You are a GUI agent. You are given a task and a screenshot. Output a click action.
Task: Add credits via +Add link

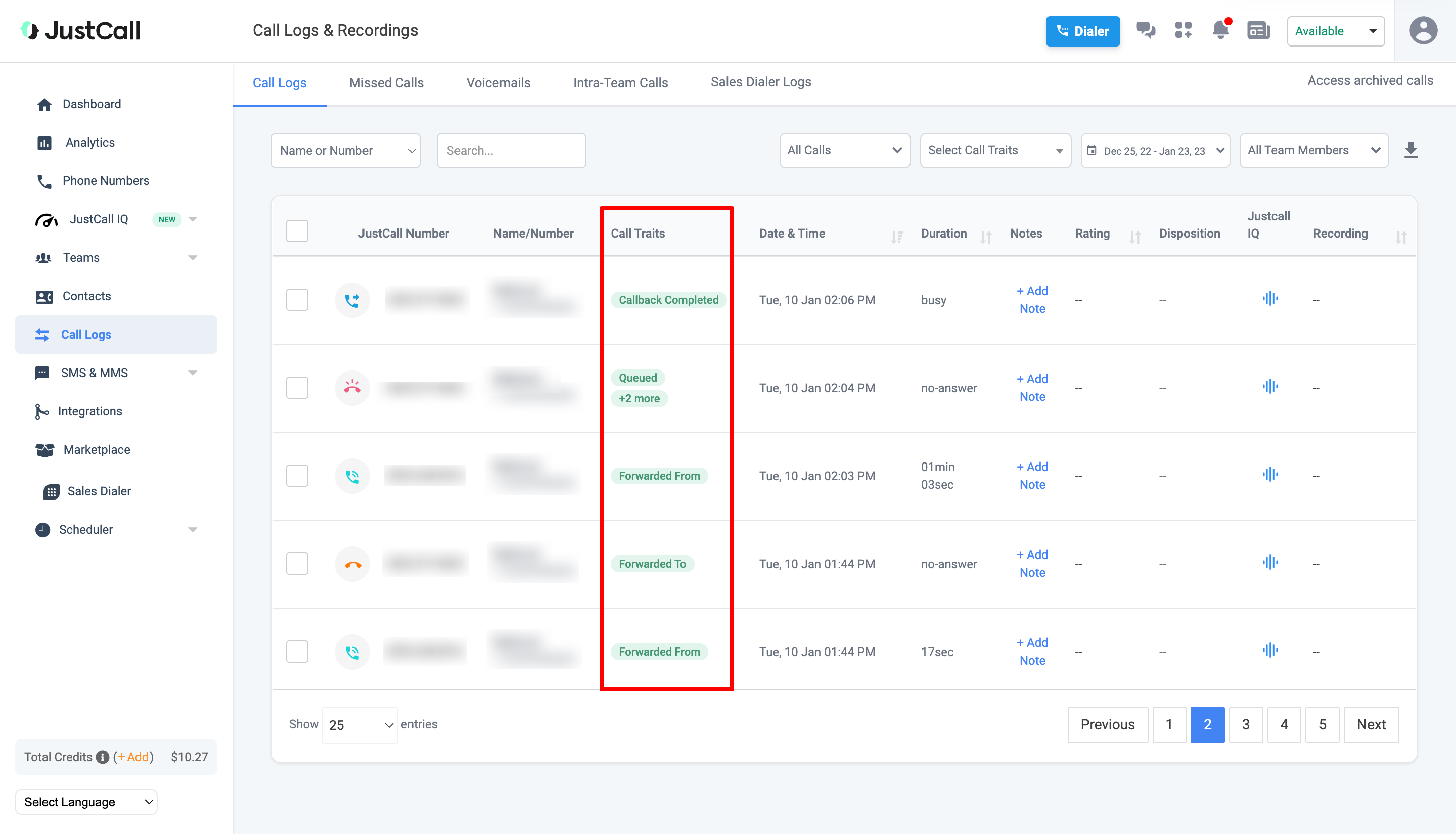(x=133, y=757)
